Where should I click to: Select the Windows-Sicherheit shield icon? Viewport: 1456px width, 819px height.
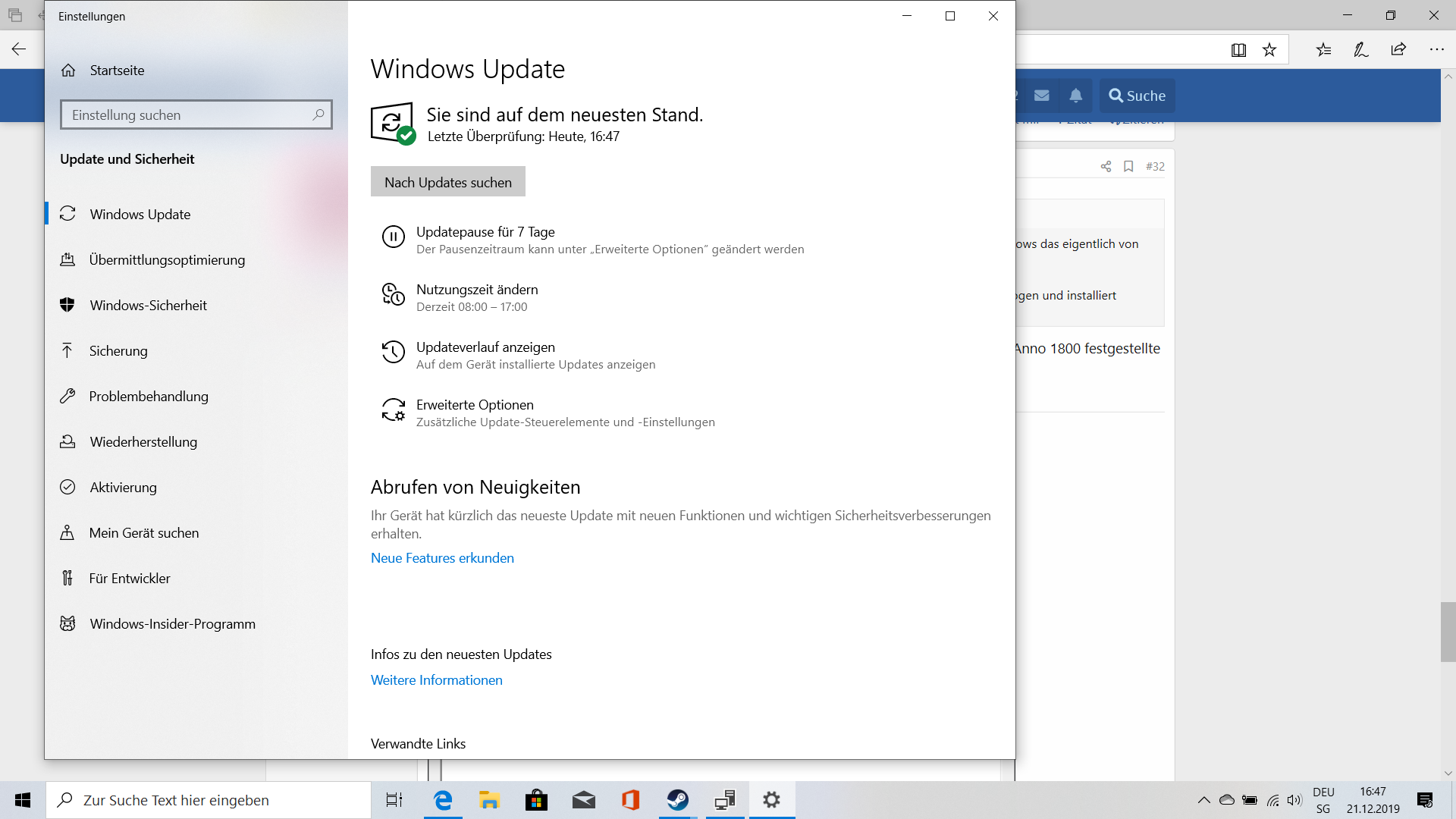pyautogui.click(x=67, y=305)
